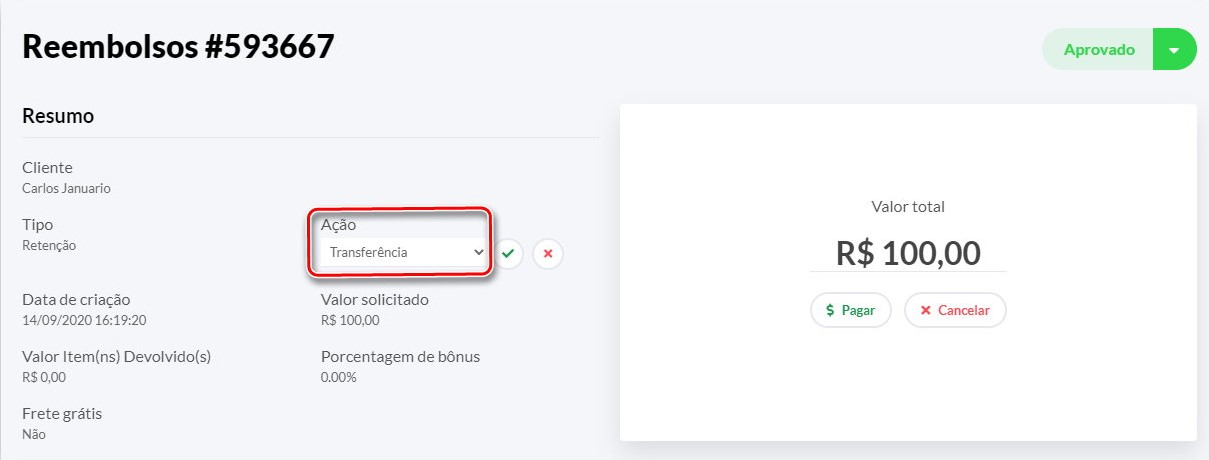
Task: Click the Pagar button label
Action: [x=858, y=310]
